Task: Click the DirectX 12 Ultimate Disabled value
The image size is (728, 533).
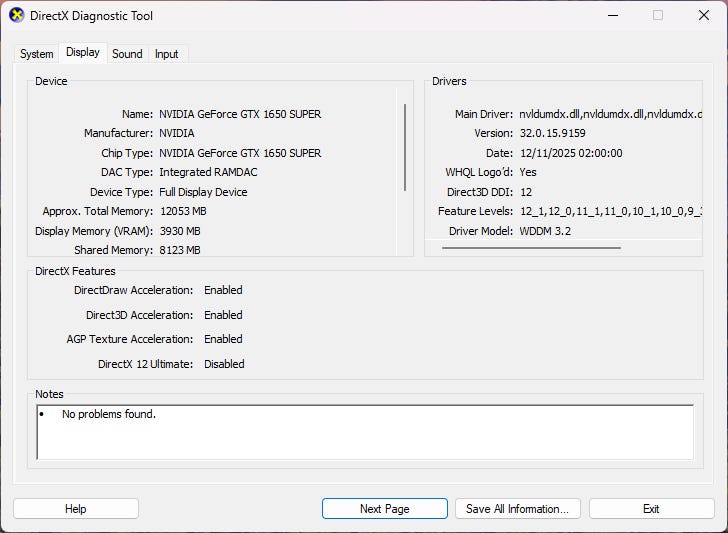Action: click(x=224, y=364)
